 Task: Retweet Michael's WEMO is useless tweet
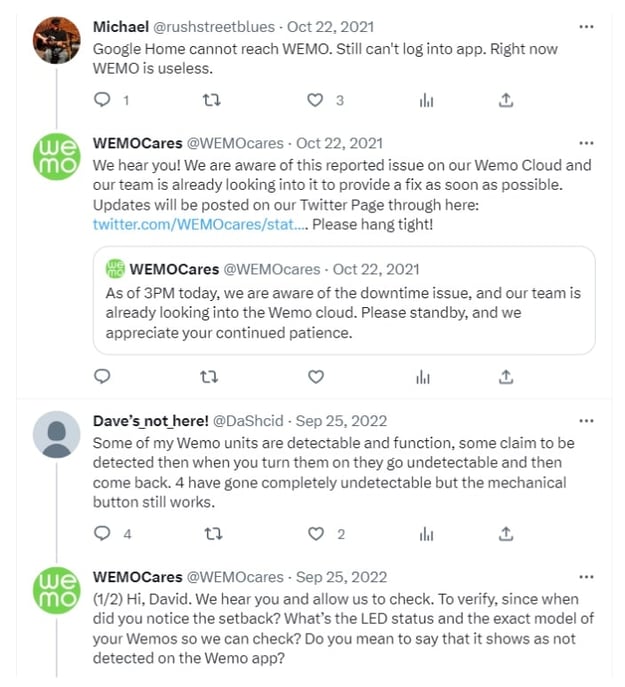click(x=211, y=100)
